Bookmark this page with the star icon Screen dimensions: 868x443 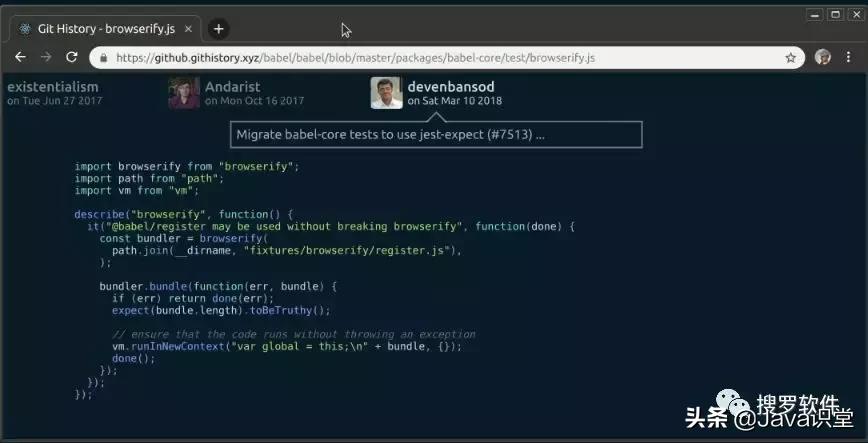(790, 58)
